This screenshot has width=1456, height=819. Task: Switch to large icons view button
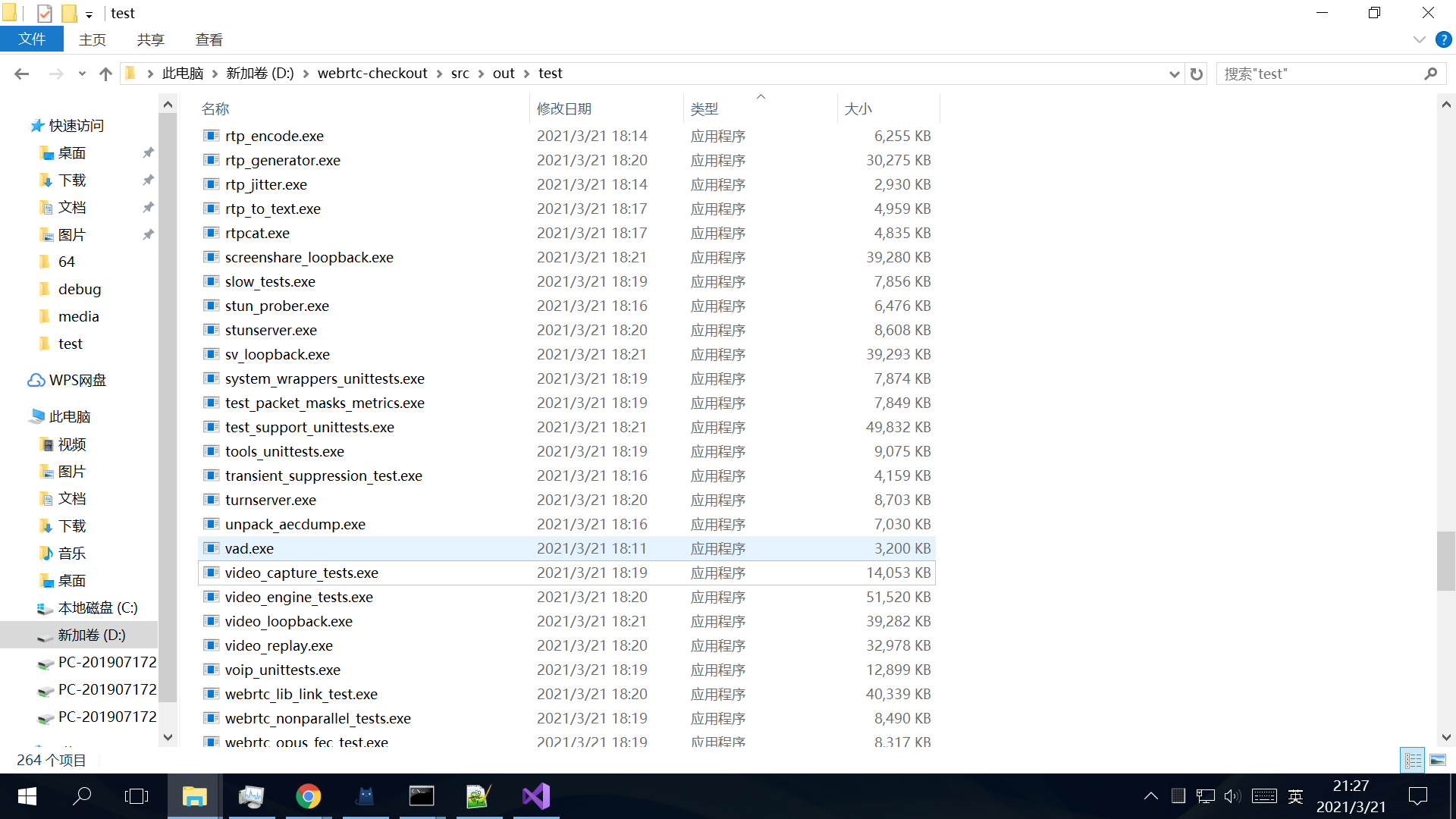coord(1438,760)
